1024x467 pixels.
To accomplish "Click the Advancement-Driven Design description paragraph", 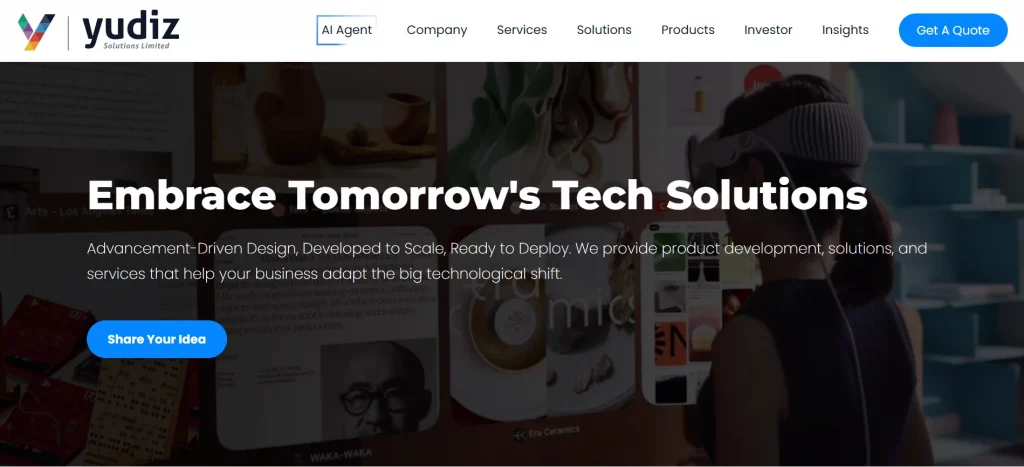I will click(507, 261).
